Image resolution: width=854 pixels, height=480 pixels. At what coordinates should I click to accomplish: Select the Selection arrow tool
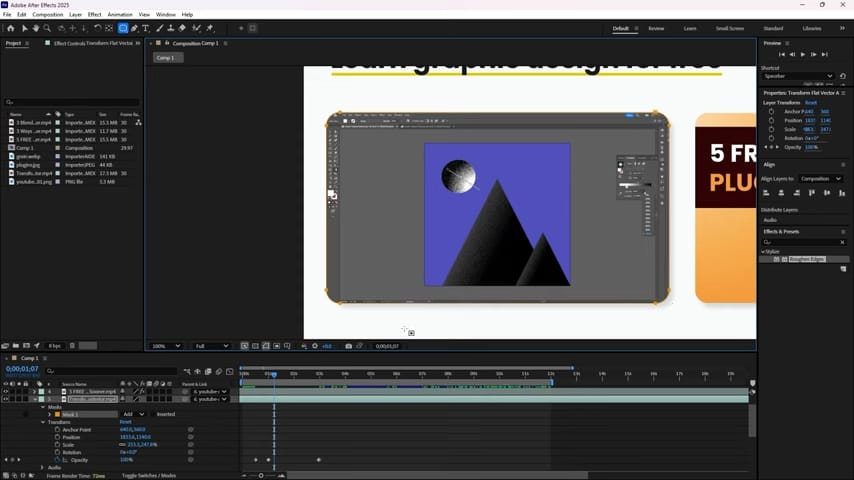pyautogui.click(x=25, y=28)
